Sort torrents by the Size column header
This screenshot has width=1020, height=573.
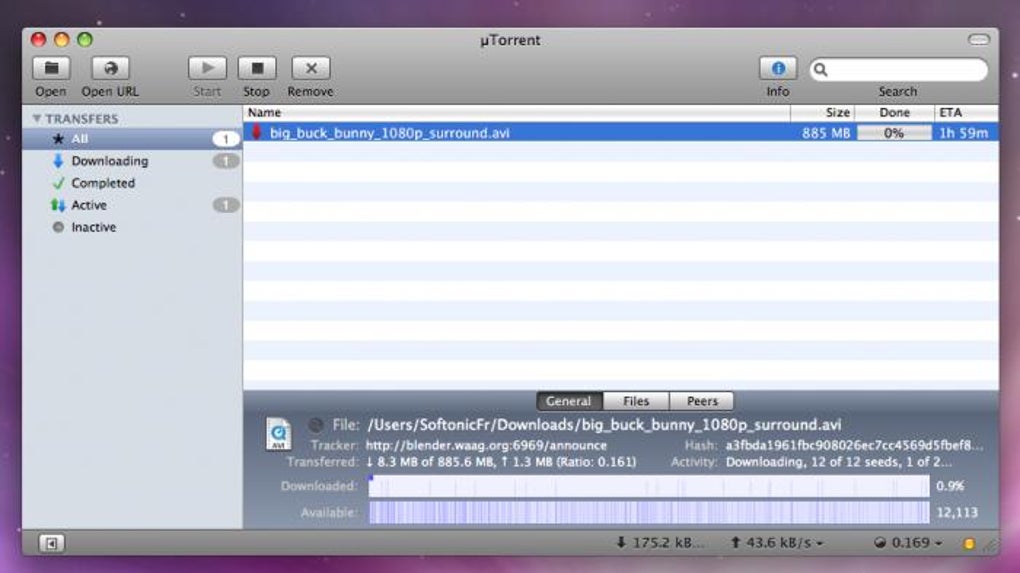[x=822, y=113]
